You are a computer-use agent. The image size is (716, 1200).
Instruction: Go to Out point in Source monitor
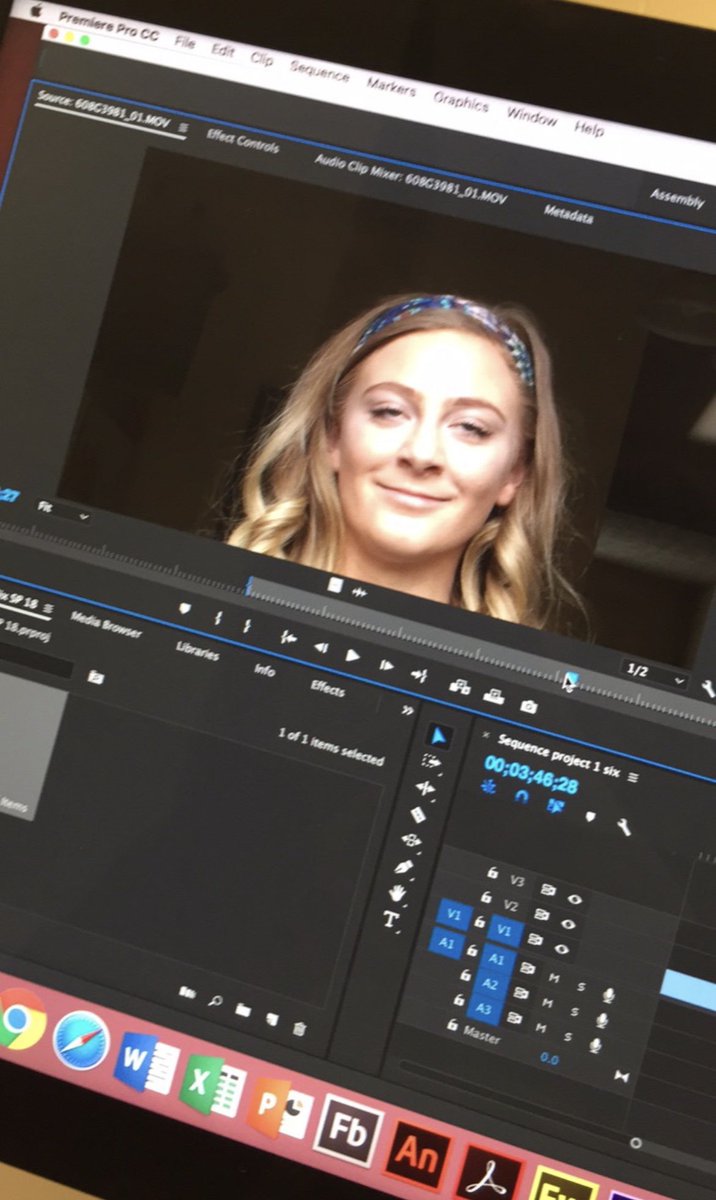coord(419,675)
